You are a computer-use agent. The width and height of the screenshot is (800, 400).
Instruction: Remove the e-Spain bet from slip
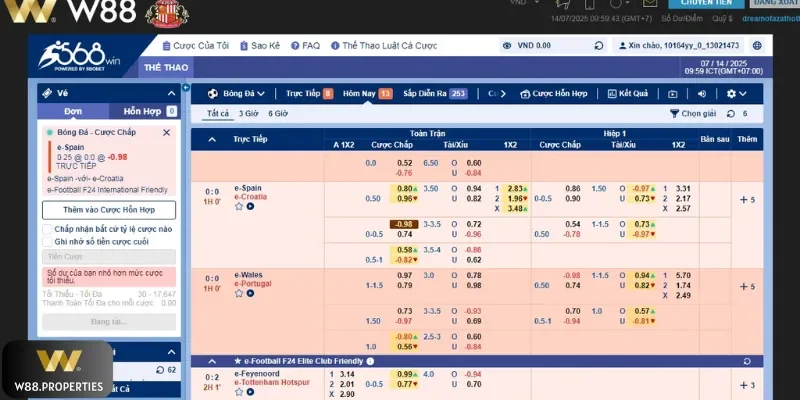point(166,132)
